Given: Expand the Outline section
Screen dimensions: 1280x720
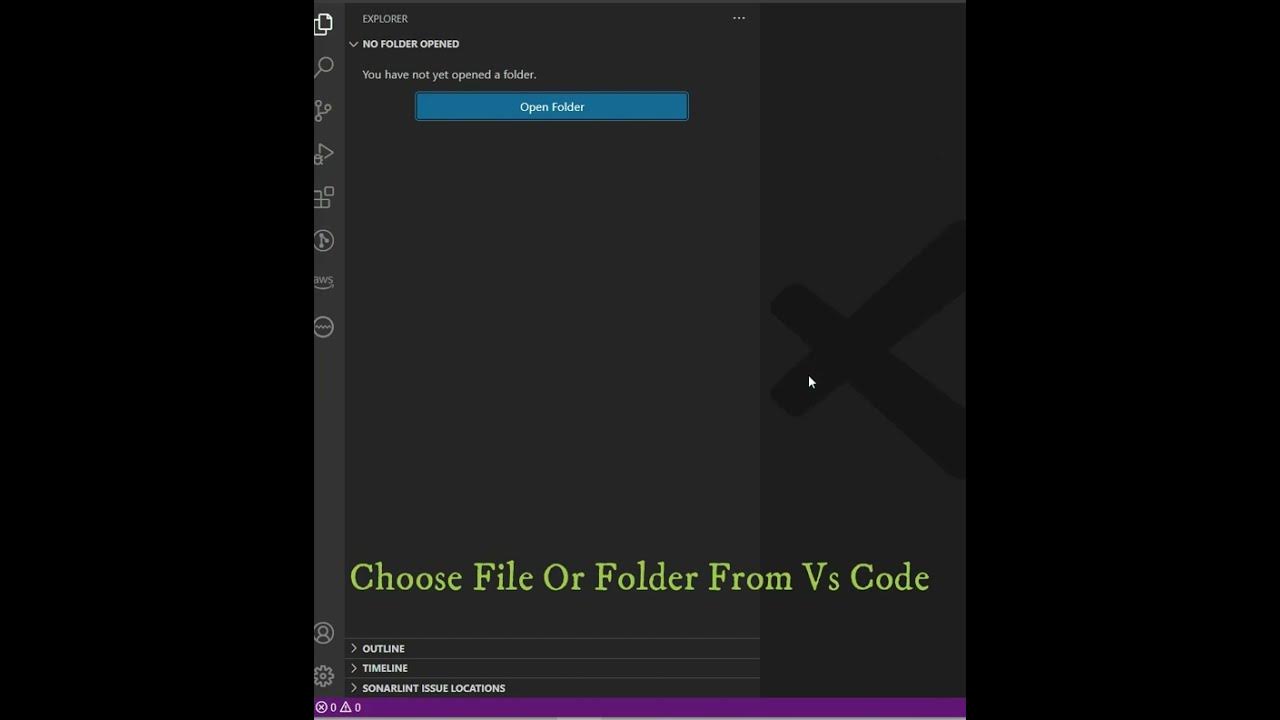Looking at the screenshot, I should pos(552,648).
